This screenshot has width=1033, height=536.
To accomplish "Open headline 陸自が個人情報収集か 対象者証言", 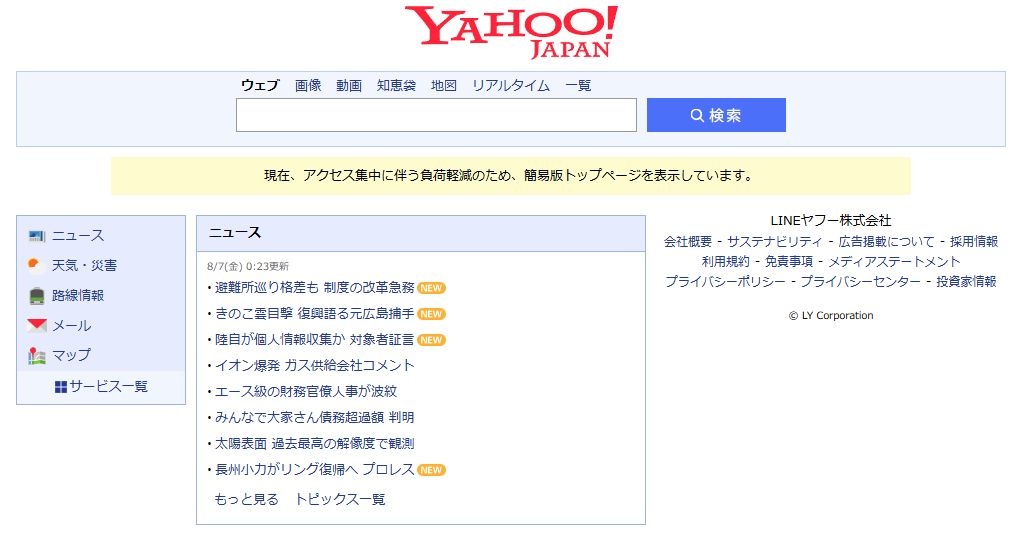I will pyautogui.click(x=315, y=340).
